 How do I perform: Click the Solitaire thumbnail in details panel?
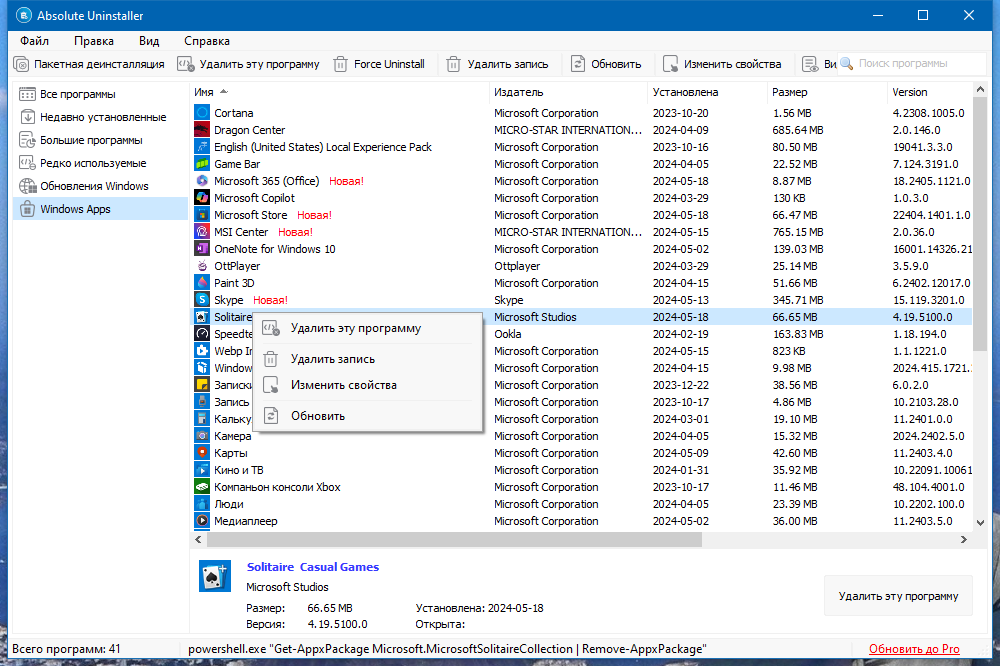coord(214,576)
